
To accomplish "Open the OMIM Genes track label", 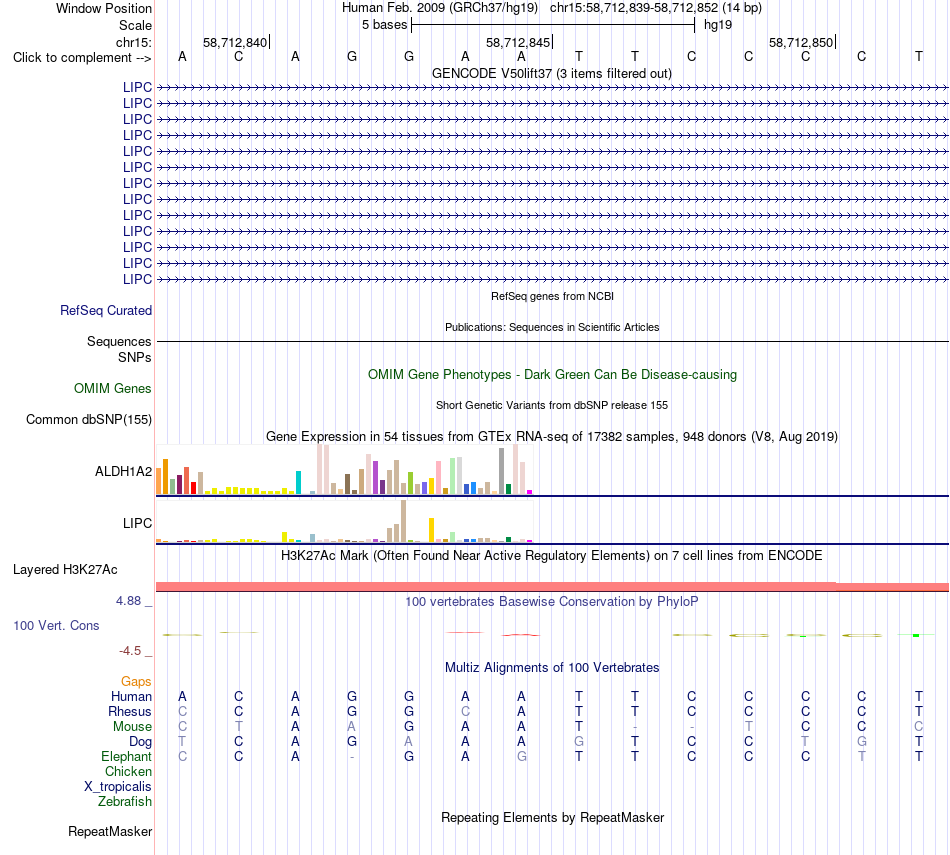I will point(112,388).
